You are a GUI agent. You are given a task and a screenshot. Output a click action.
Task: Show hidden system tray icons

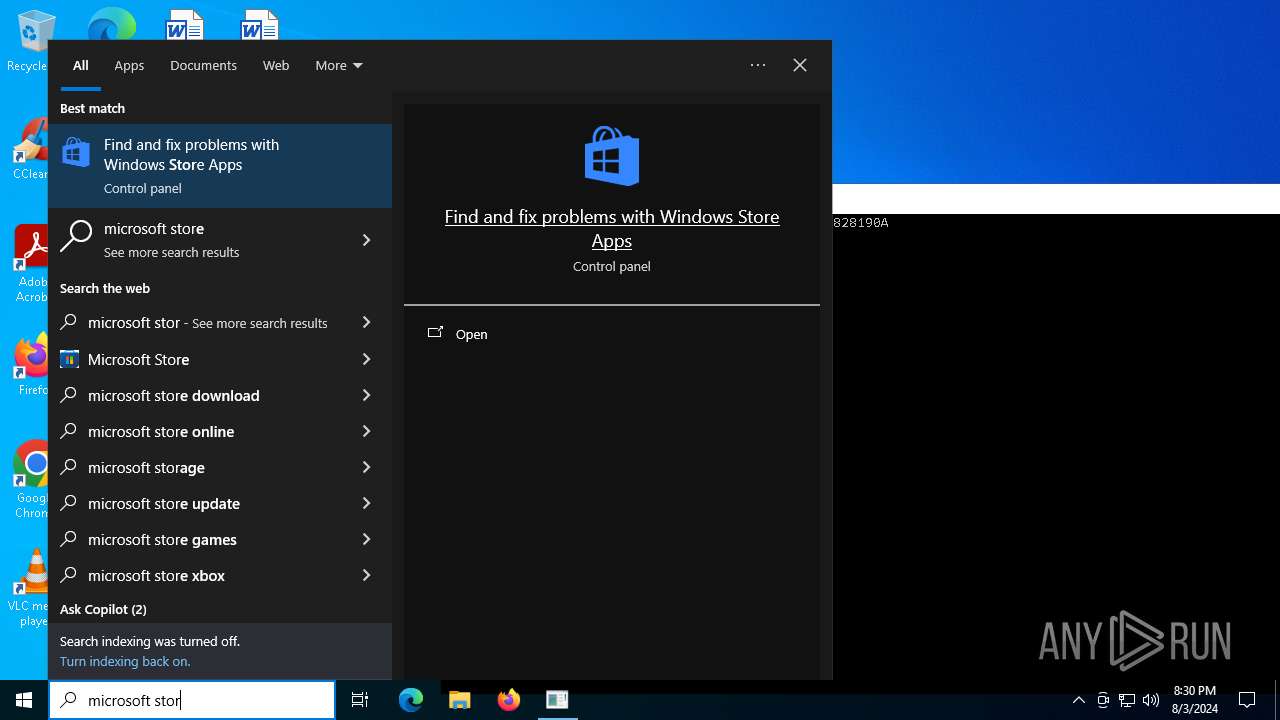pos(1079,700)
